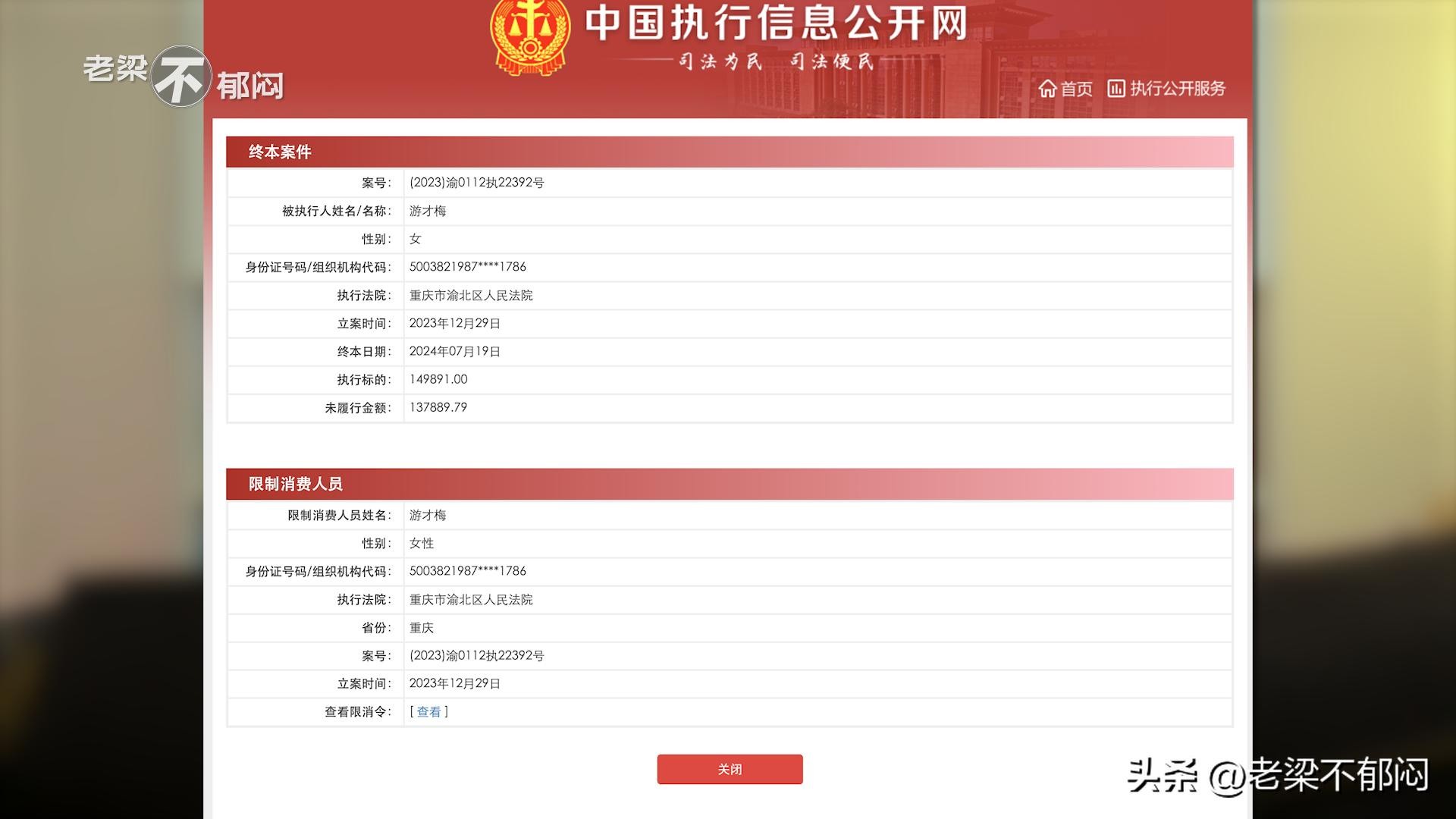Screen dimensions: 1456x819
Task: Click the case number in 终本案件
Action: [476, 183]
